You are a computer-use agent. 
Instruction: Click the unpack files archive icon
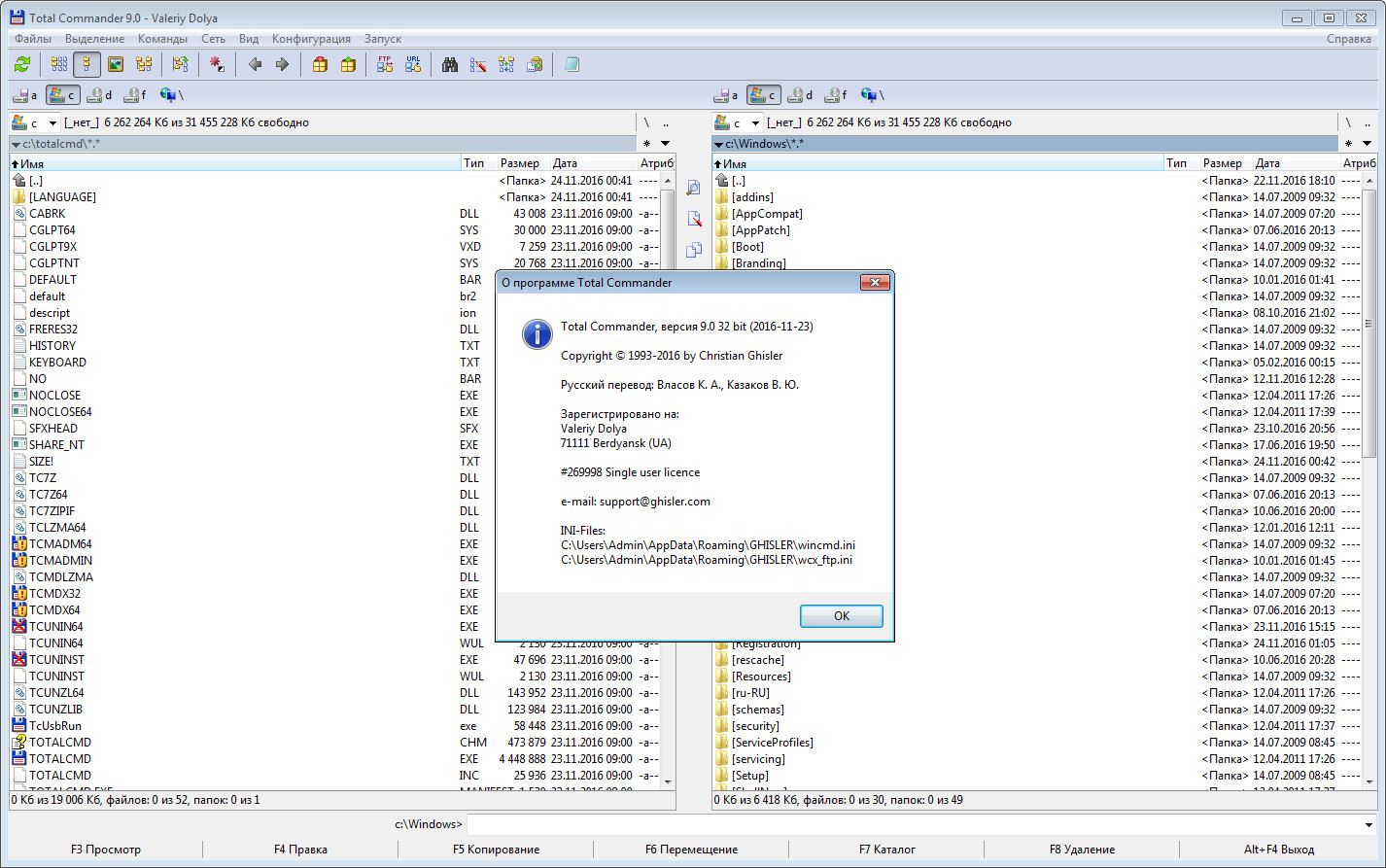point(348,64)
